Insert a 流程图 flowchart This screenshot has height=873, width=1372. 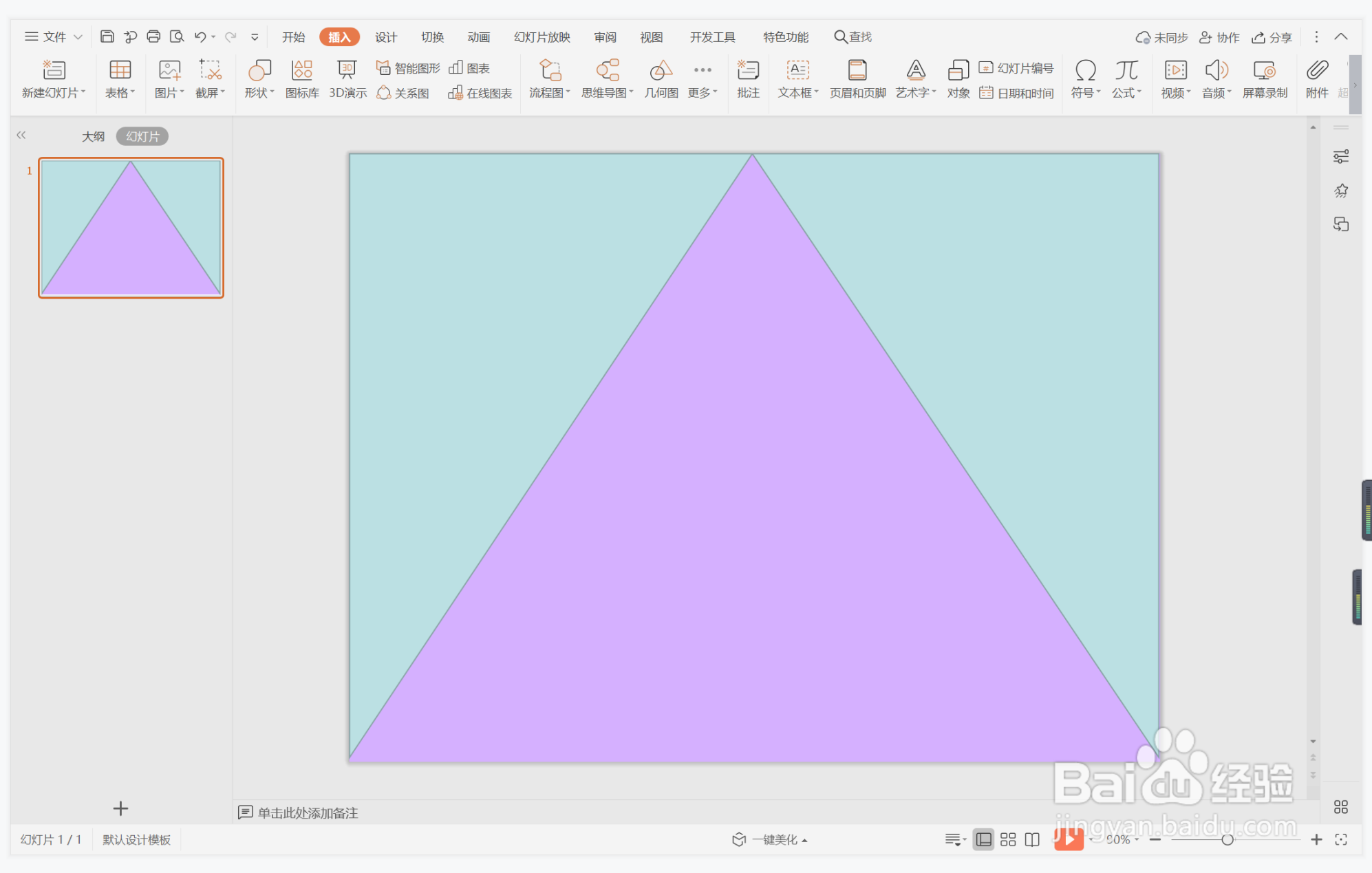[549, 79]
